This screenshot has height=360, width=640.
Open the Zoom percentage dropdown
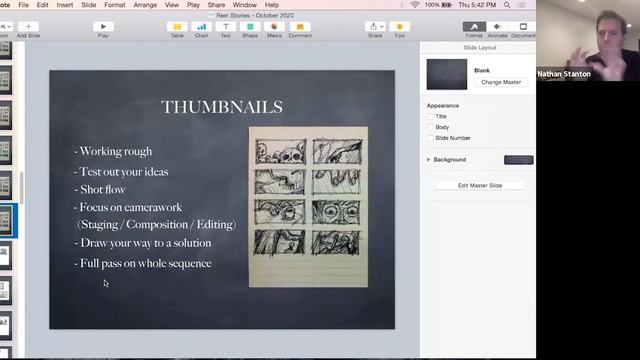tap(6, 27)
